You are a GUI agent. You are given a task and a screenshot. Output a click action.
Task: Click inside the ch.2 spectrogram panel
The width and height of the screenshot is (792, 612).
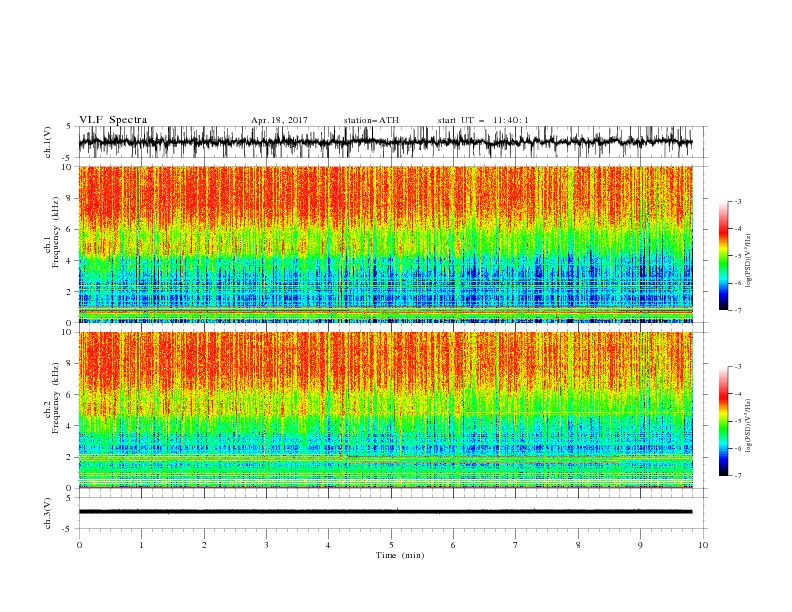point(385,410)
